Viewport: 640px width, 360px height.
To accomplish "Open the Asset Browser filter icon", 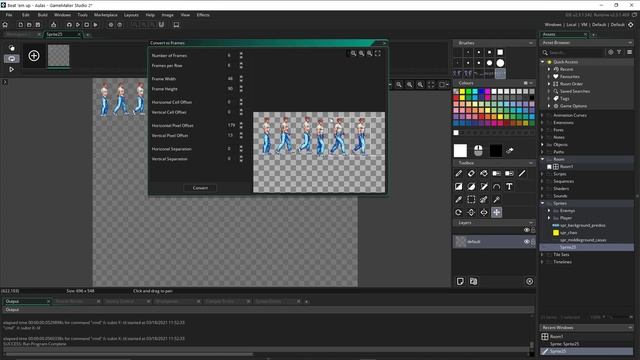I will pos(619,52).
